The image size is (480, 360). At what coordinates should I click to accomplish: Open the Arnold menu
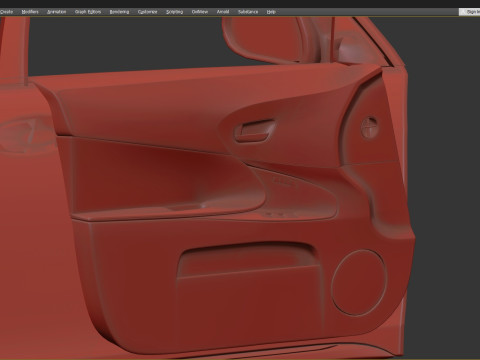pos(223,12)
